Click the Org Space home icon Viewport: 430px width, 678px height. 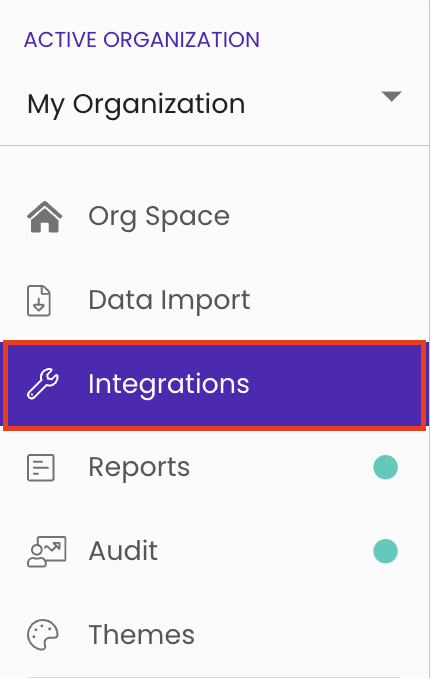click(45, 217)
